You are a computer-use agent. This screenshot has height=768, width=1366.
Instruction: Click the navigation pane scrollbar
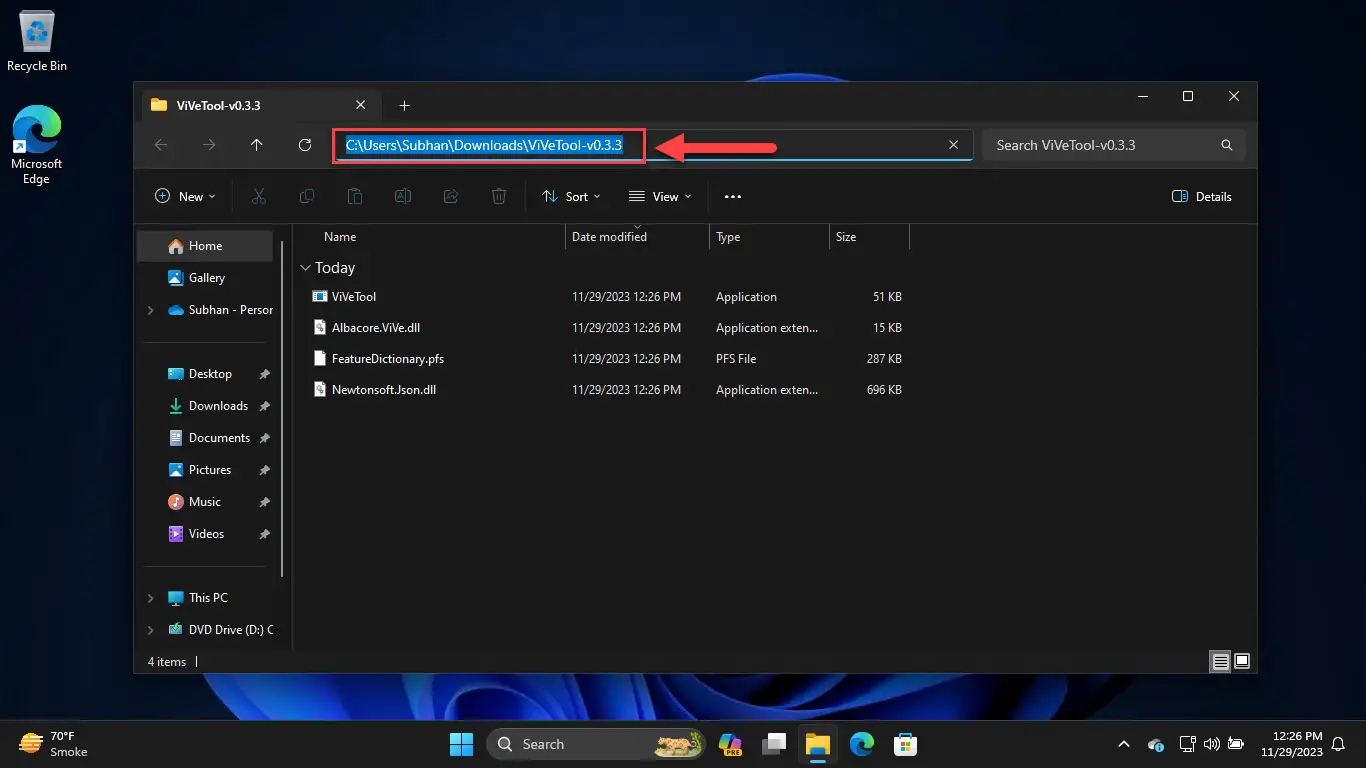pyautogui.click(x=283, y=408)
